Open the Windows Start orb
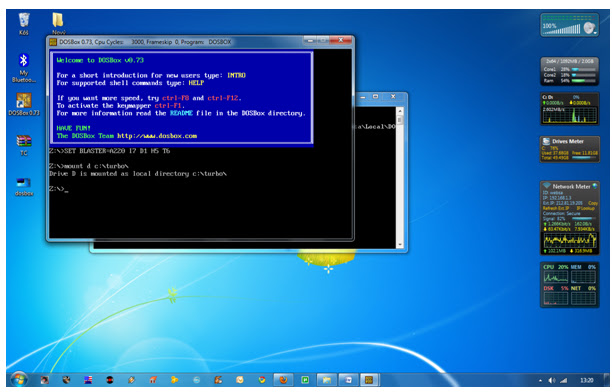This screenshot has height=392, width=612. click(18, 380)
